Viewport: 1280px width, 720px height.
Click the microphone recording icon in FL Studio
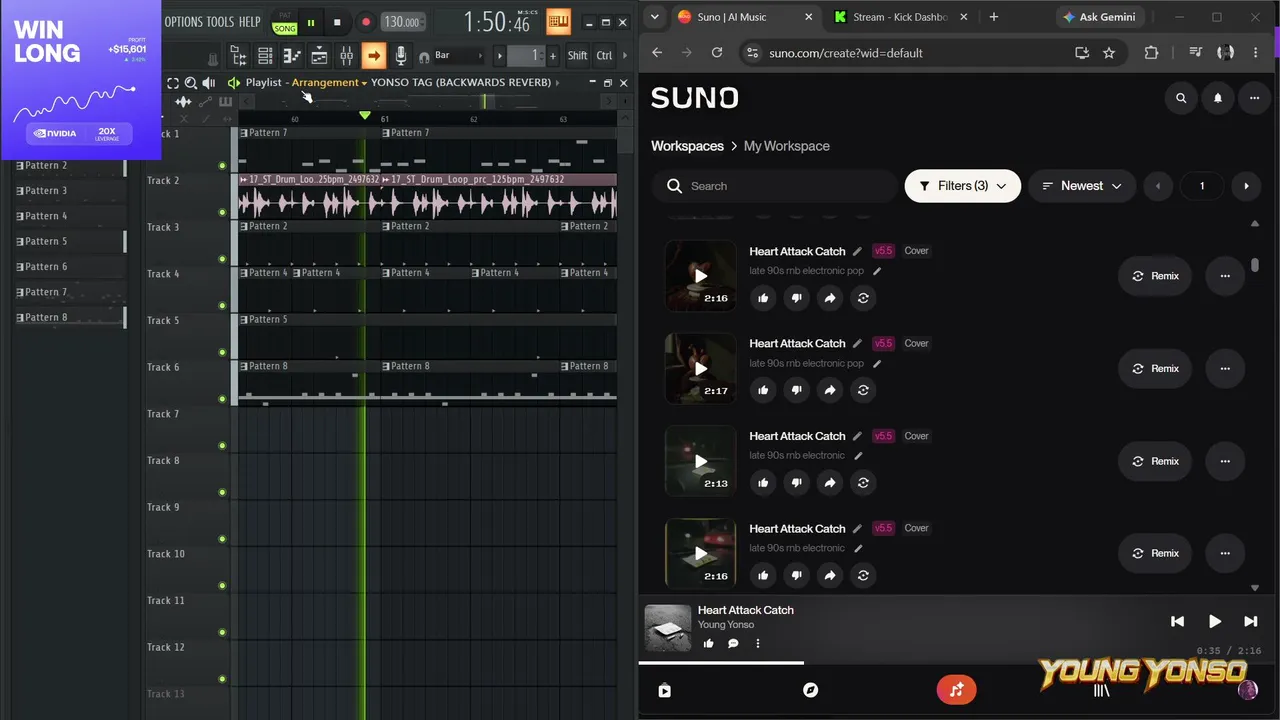coord(400,56)
